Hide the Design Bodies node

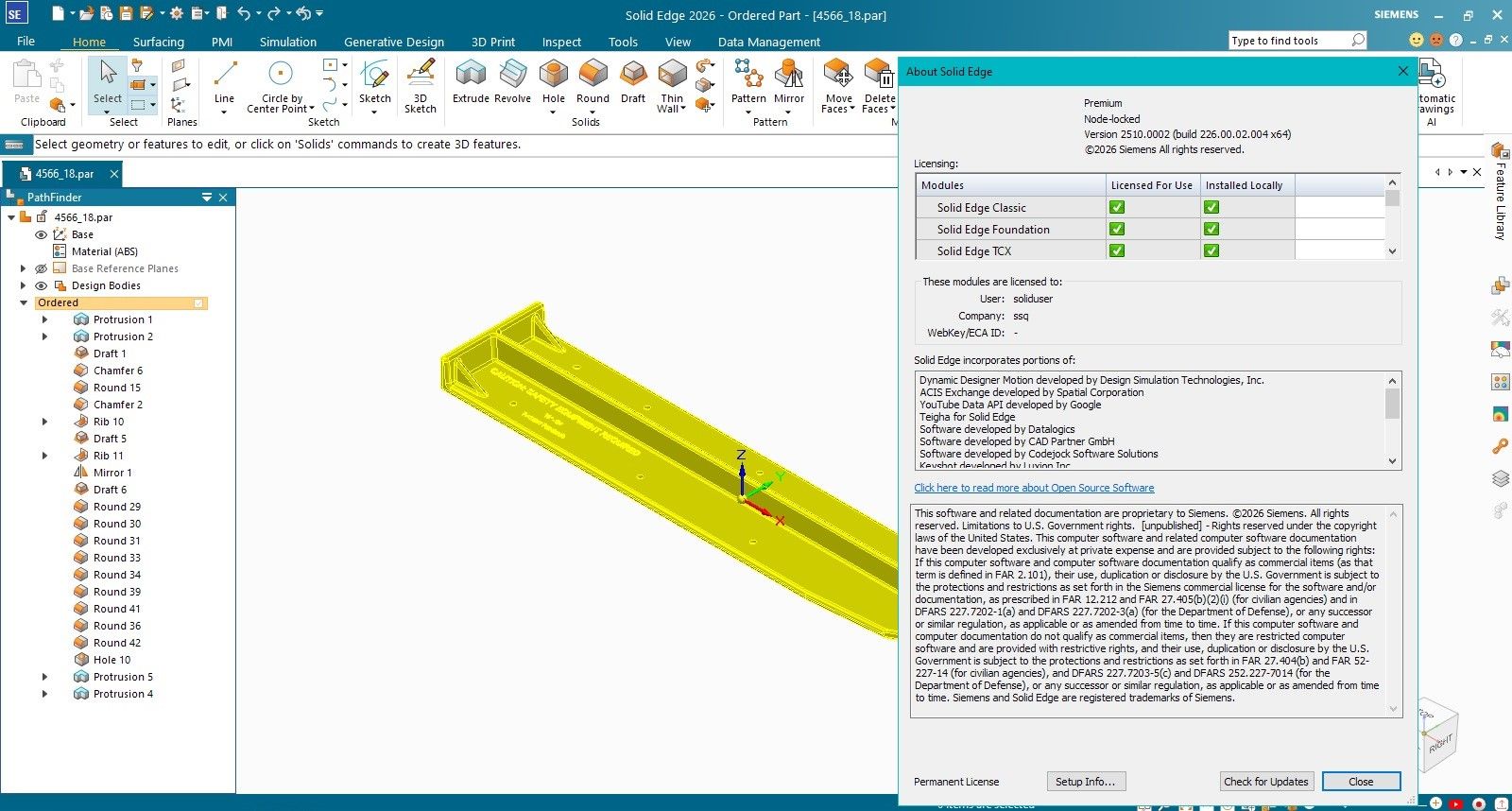[x=41, y=285]
